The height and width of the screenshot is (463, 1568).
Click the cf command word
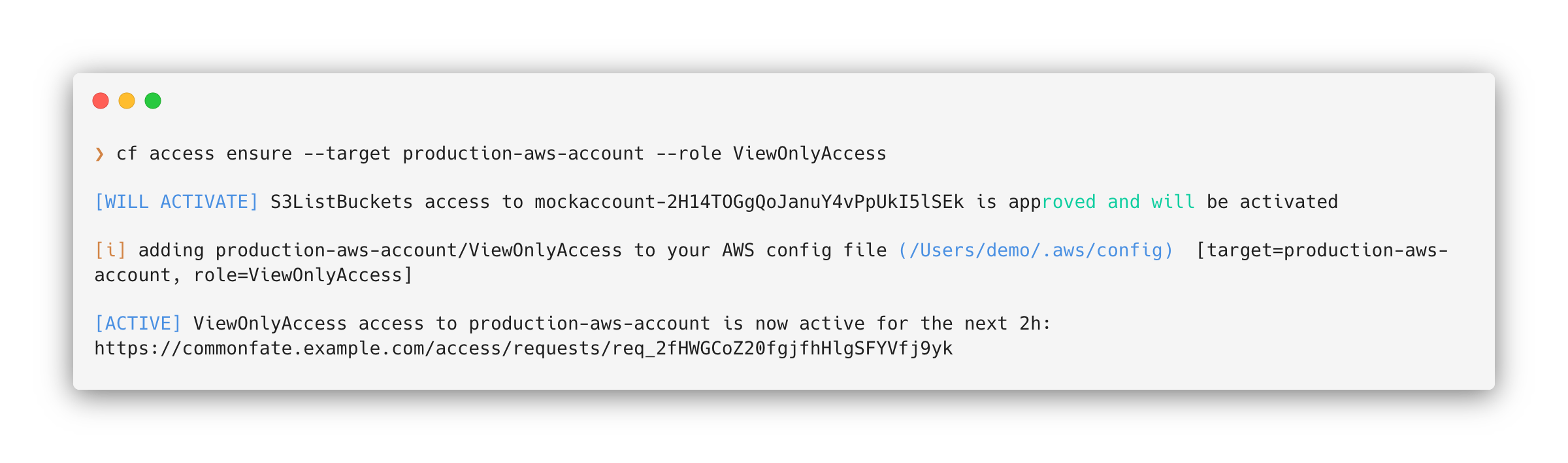point(127,154)
